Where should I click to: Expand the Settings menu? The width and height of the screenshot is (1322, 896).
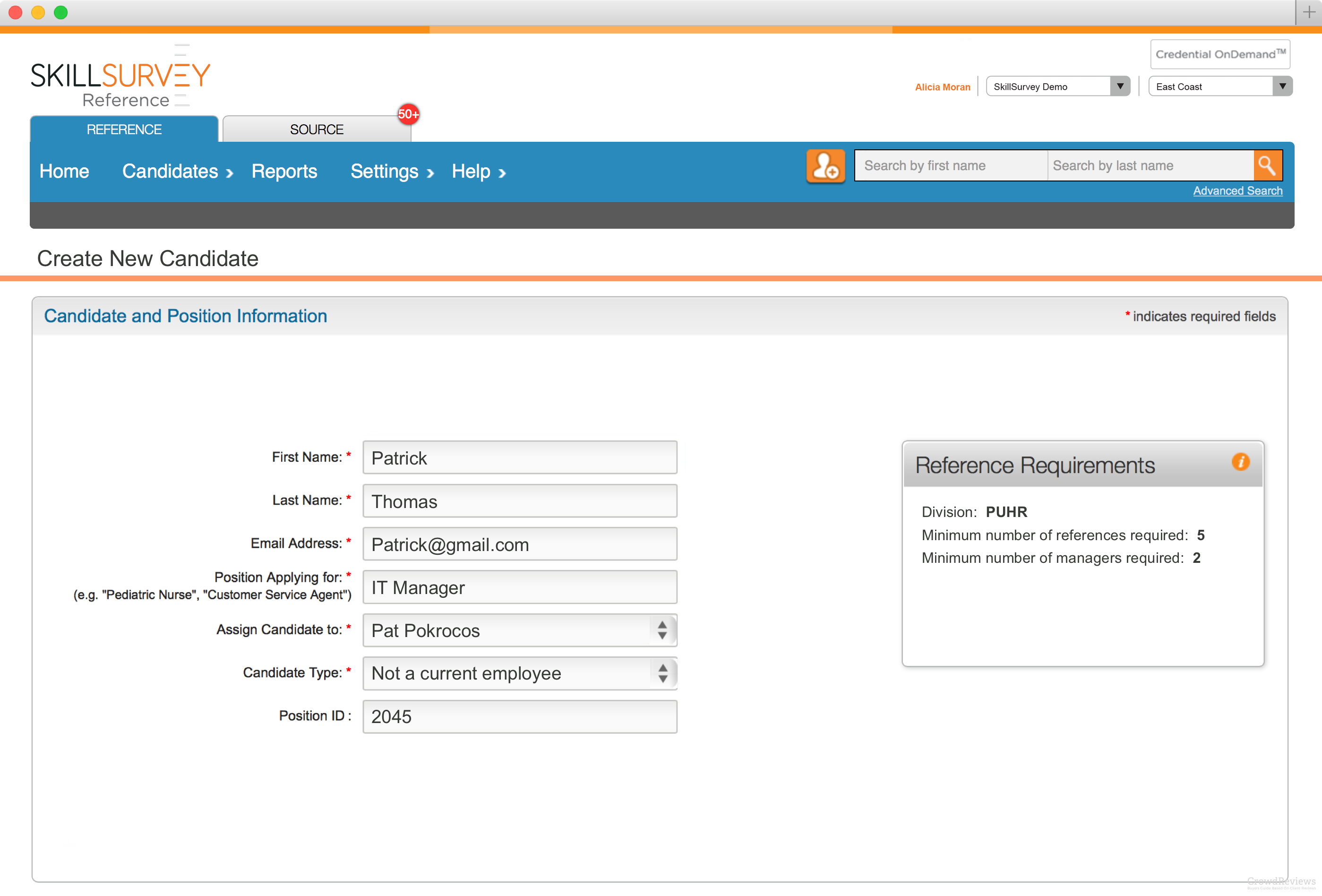pos(392,171)
